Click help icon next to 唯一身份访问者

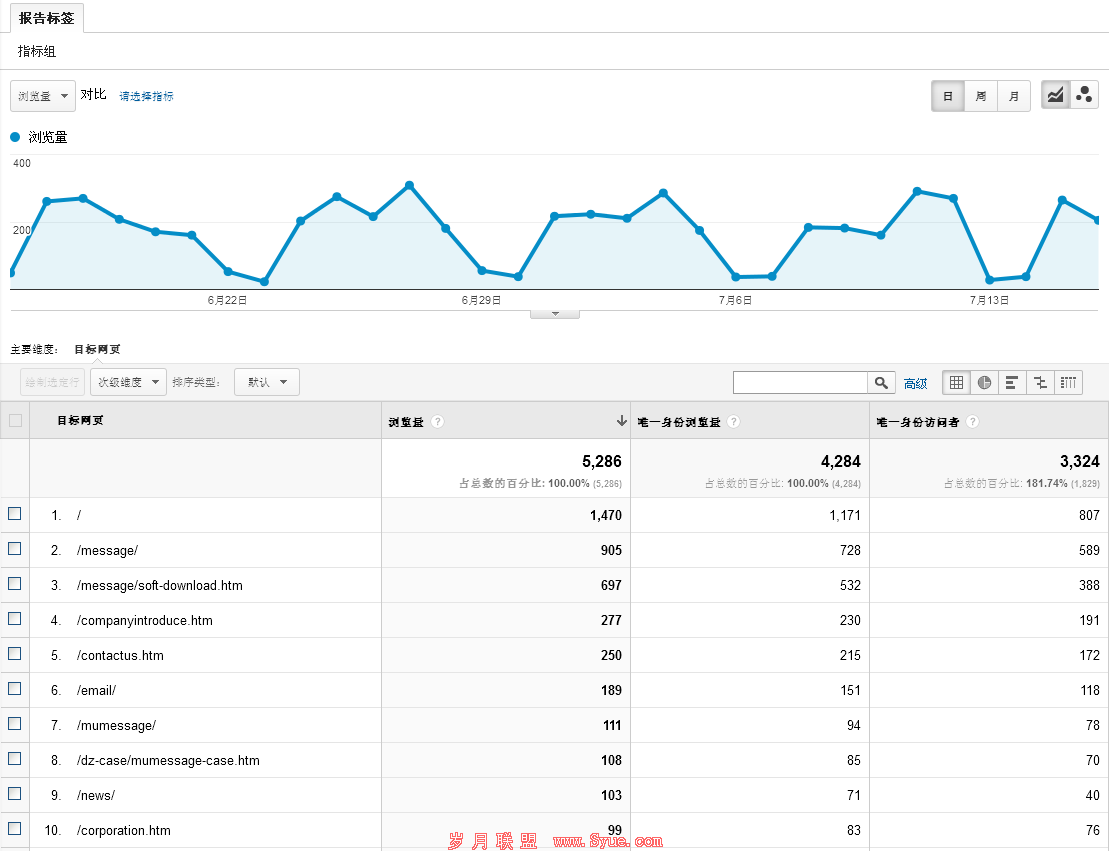tap(972, 422)
